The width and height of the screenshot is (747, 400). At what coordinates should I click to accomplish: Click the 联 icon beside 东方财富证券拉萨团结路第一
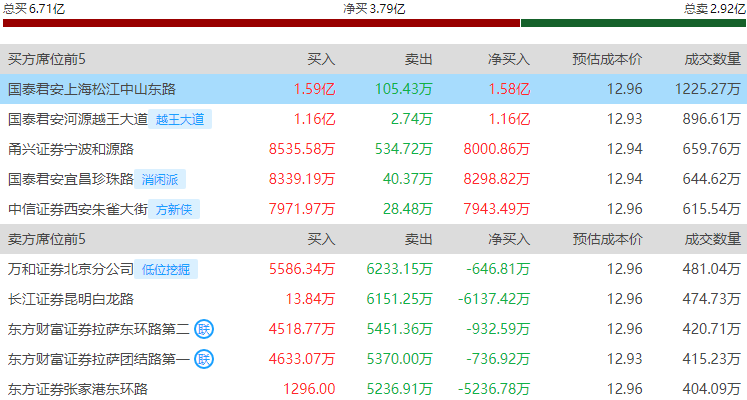tap(204, 359)
